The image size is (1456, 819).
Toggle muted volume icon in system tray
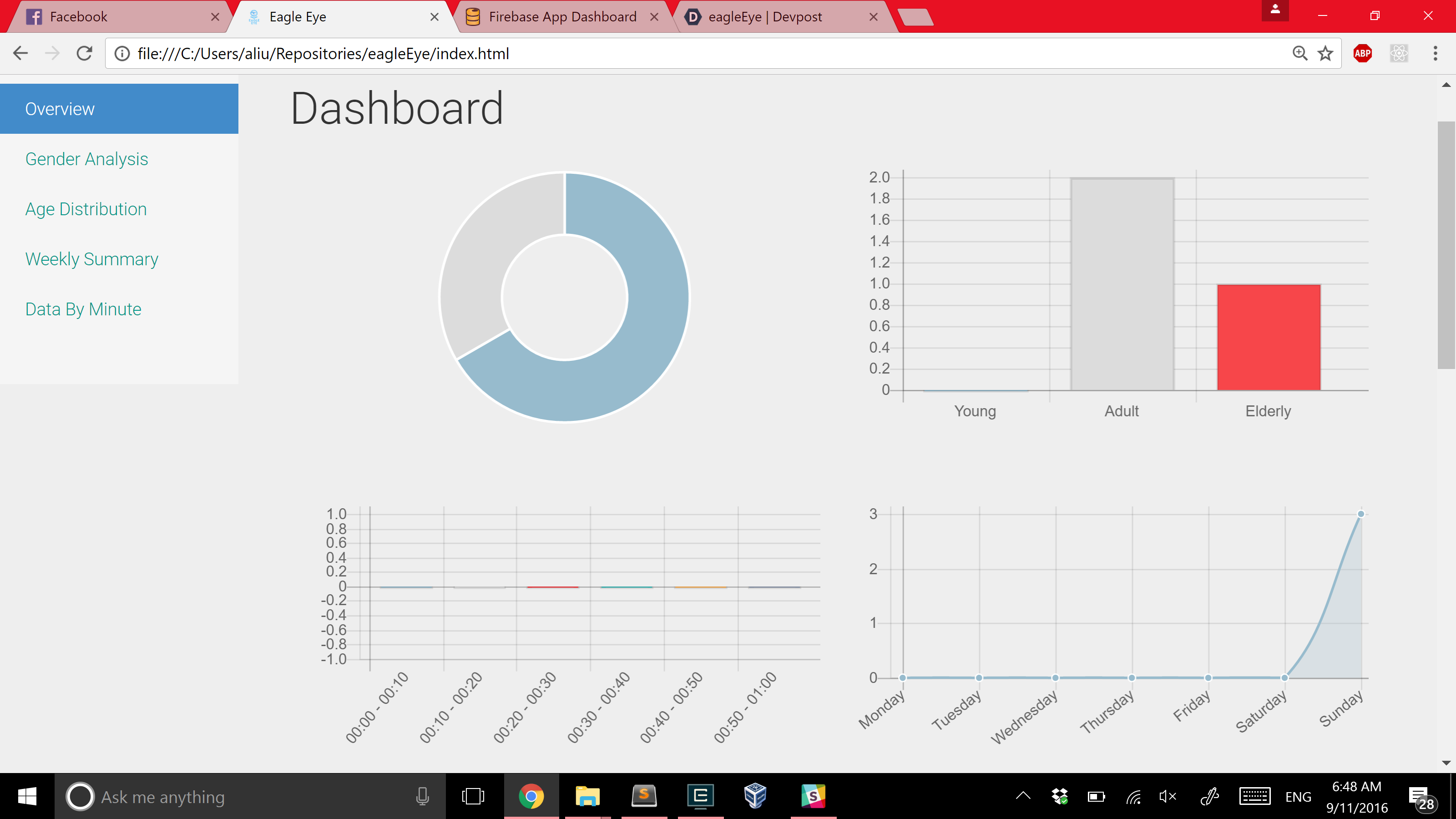[1167, 796]
